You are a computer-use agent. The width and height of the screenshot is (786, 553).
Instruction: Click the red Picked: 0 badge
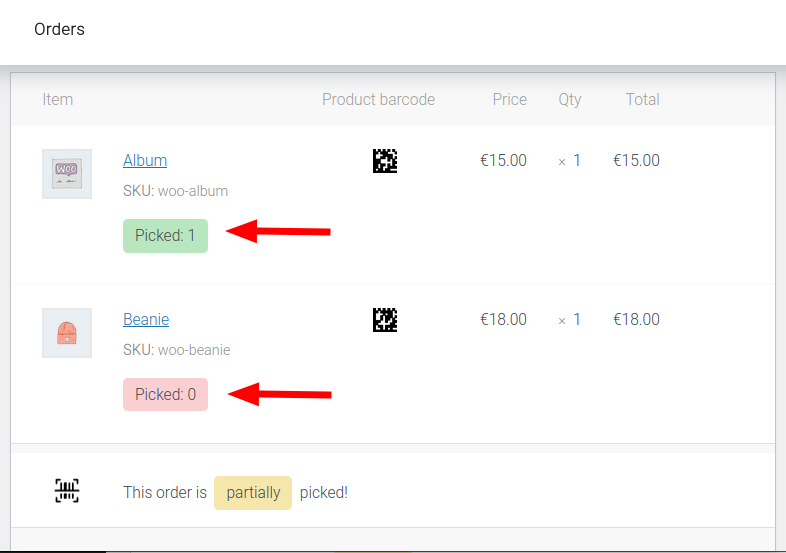tap(165, 395)
